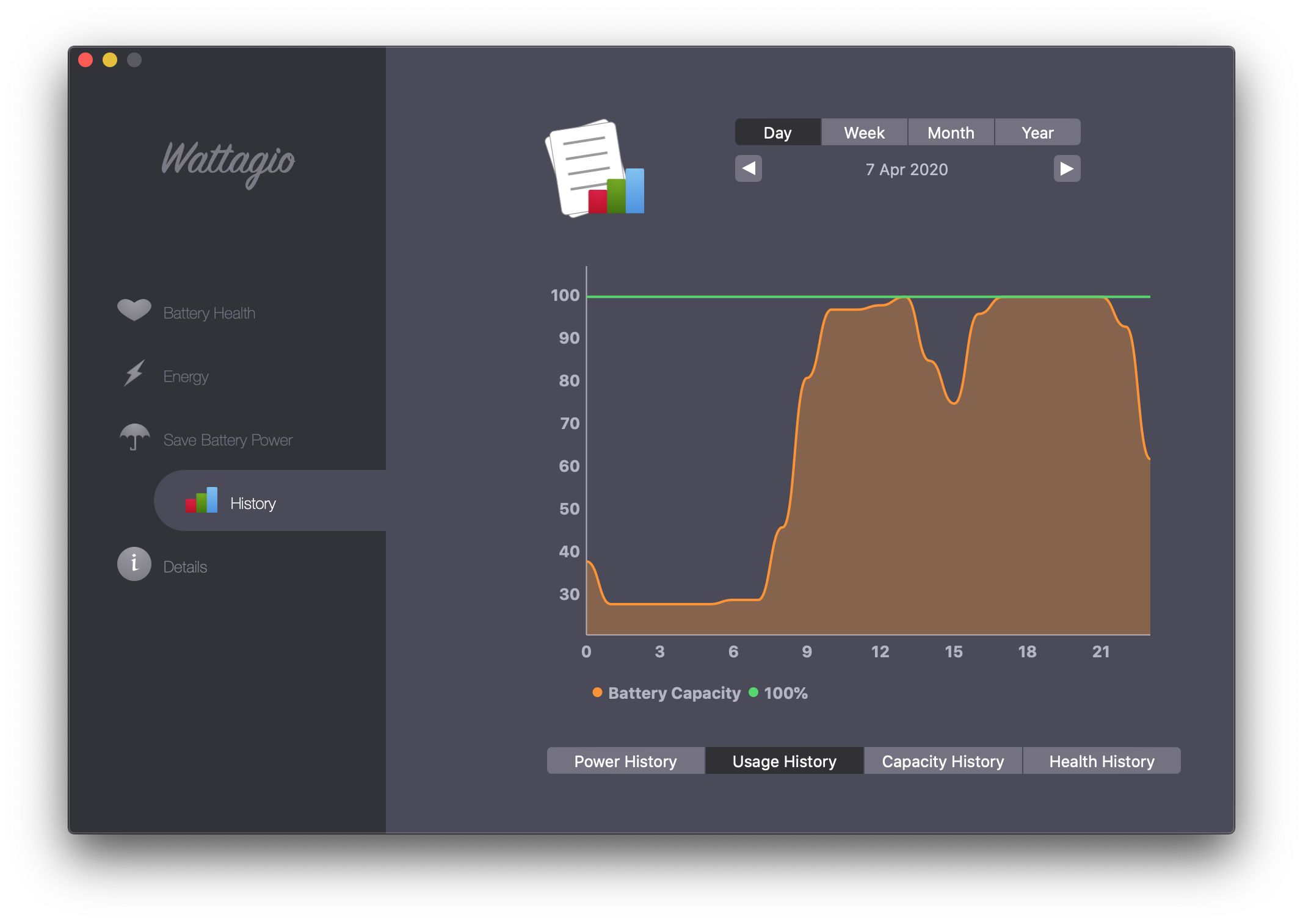Show the Capacity History graph
The width and height of the screenshot is (1303, 924).
click(943, 761)
